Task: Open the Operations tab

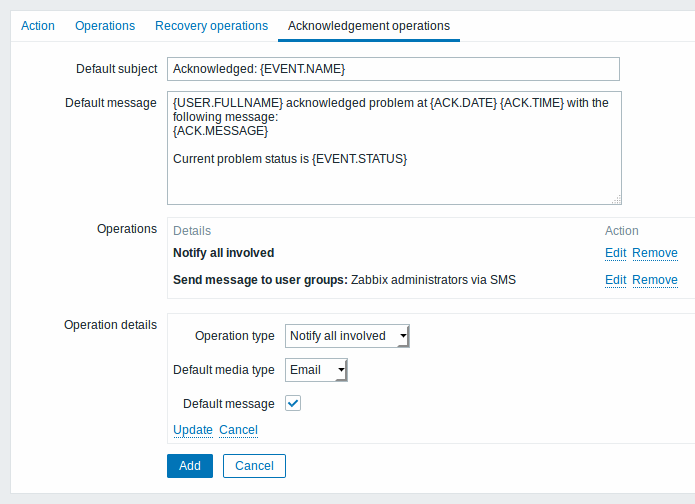Action: (105, 26)
